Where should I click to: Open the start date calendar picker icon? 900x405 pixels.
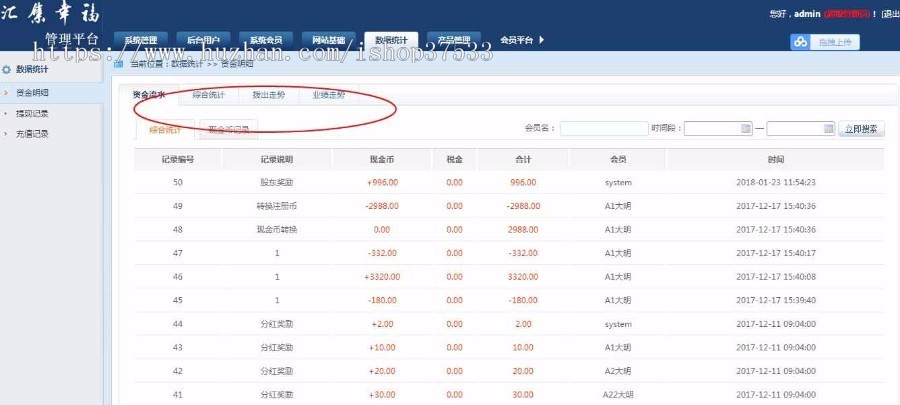tap(746, 128)
